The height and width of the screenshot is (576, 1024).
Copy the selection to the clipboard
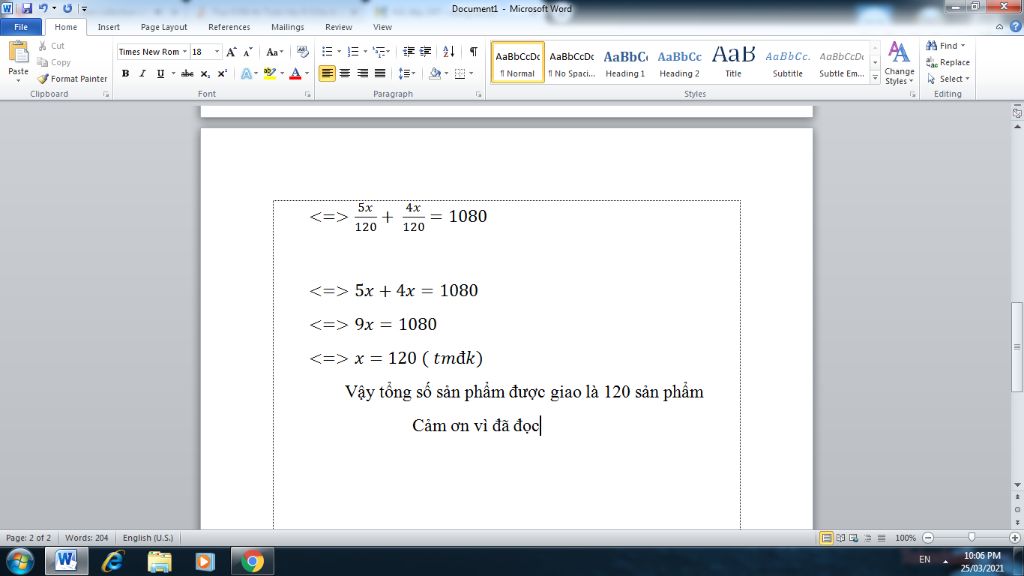(x=54, y=62)
